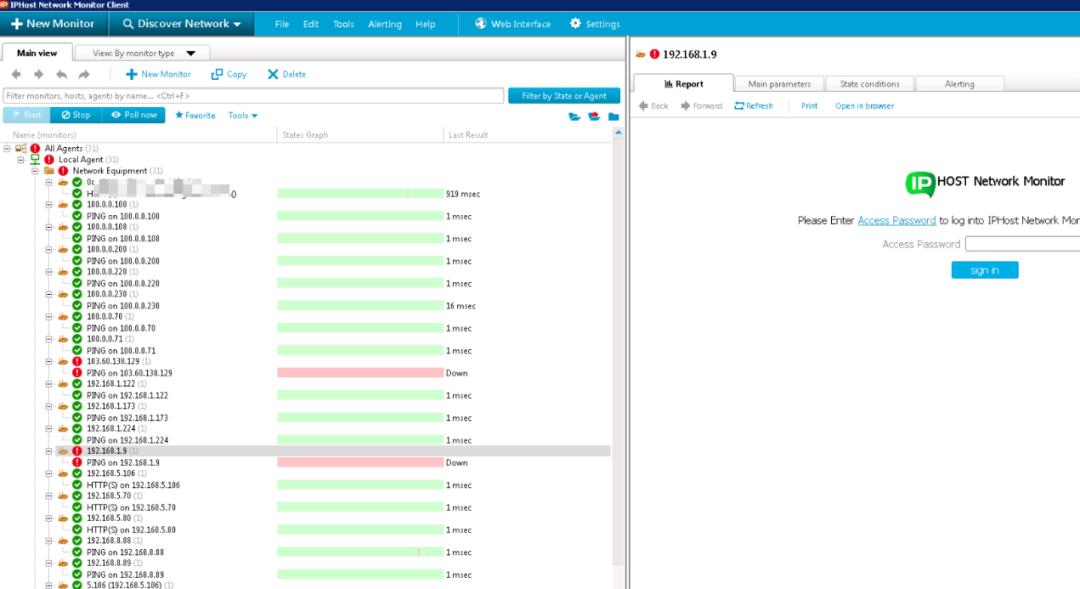The image size is (1080, 589).
Task: Click the undo arrow icon
Action: click(61, 74)
